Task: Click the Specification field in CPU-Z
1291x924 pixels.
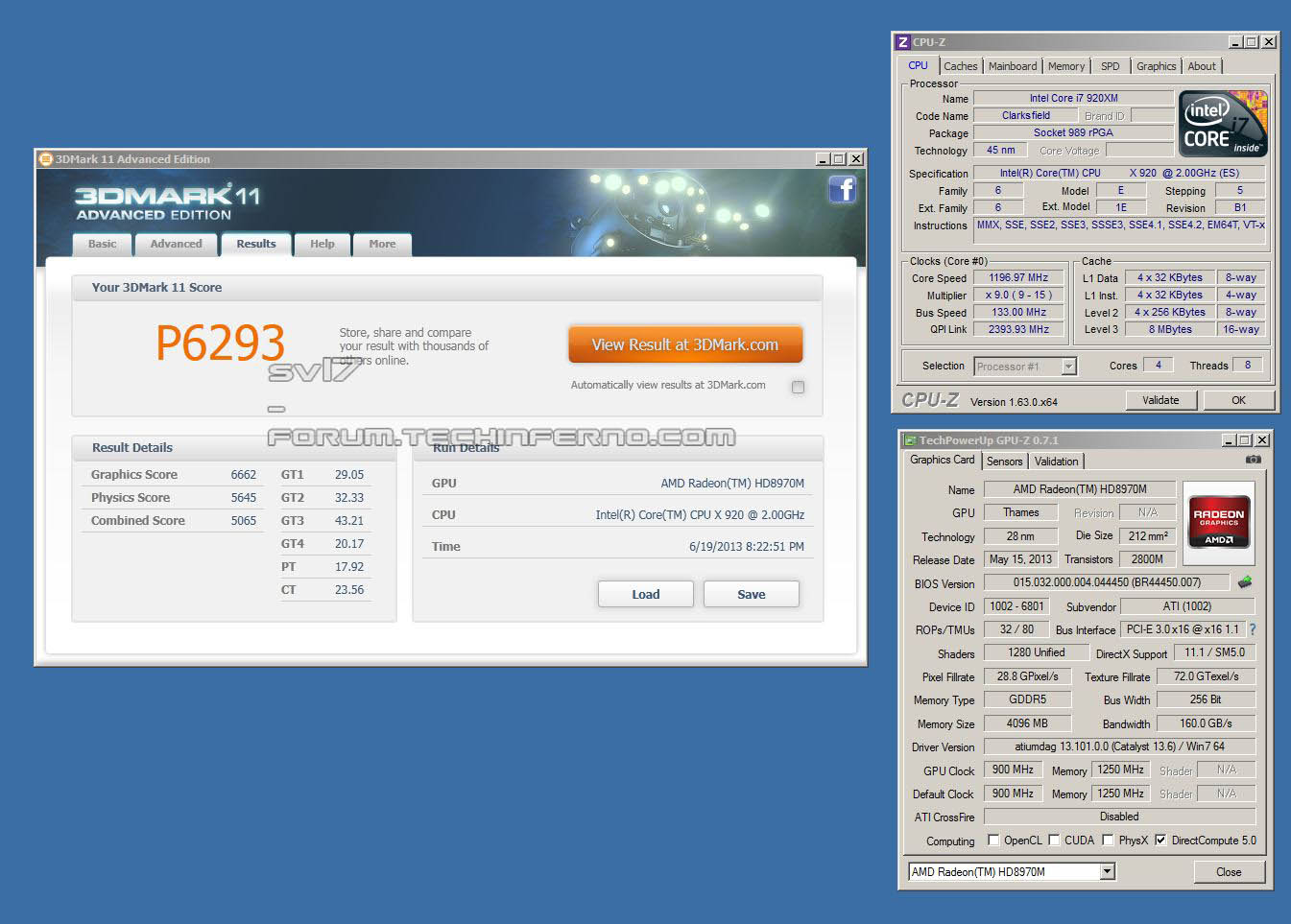Action: (1119, 173)
